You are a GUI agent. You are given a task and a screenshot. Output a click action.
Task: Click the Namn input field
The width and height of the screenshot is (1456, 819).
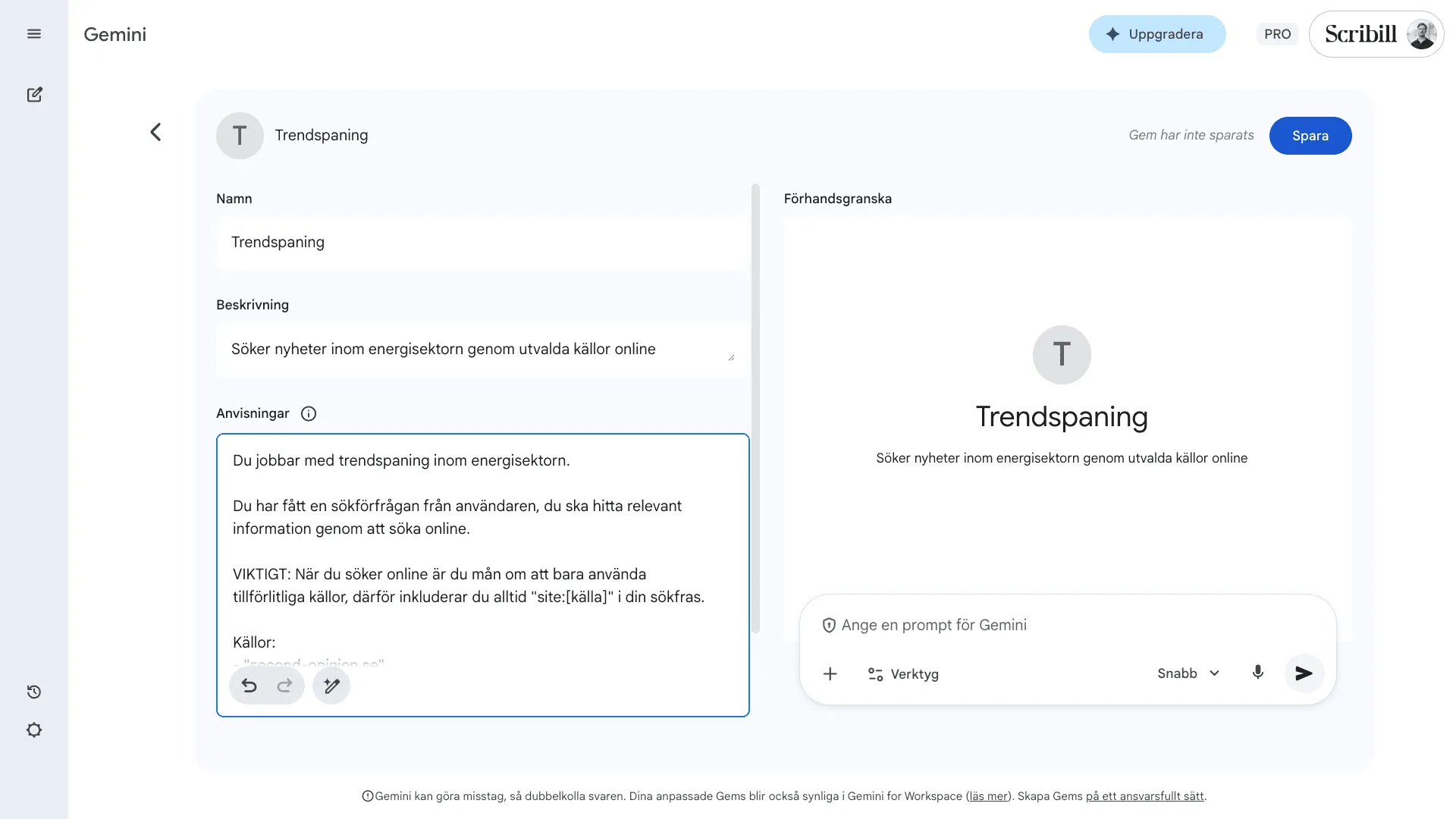coord(482,243)
